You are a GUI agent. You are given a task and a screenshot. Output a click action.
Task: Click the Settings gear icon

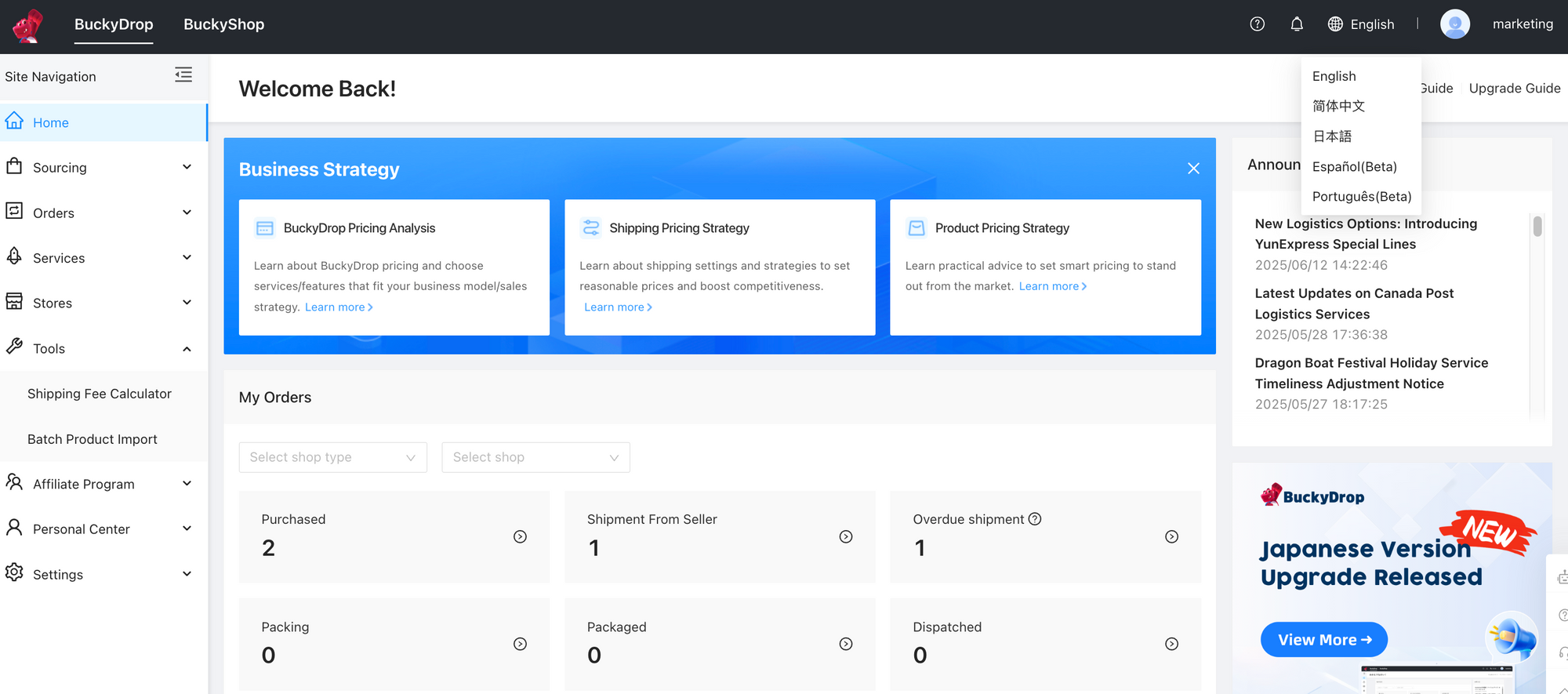coord(14,572)
